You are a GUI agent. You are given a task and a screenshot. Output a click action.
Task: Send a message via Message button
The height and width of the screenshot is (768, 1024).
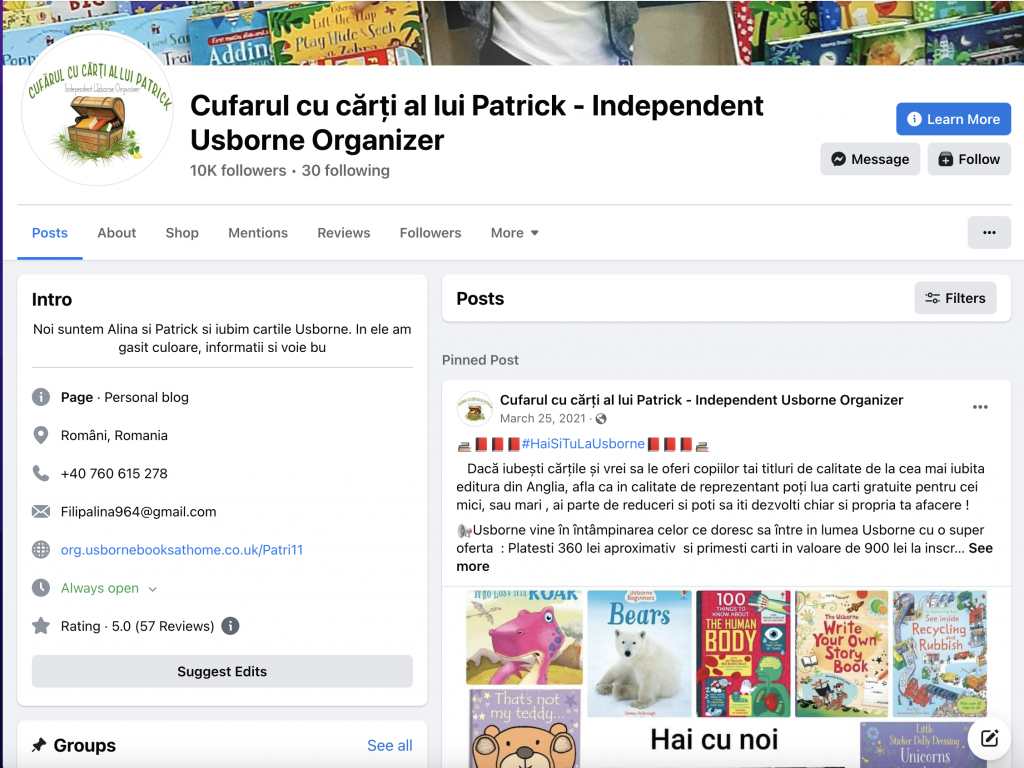pyautogui.click(x=870, y=159)
